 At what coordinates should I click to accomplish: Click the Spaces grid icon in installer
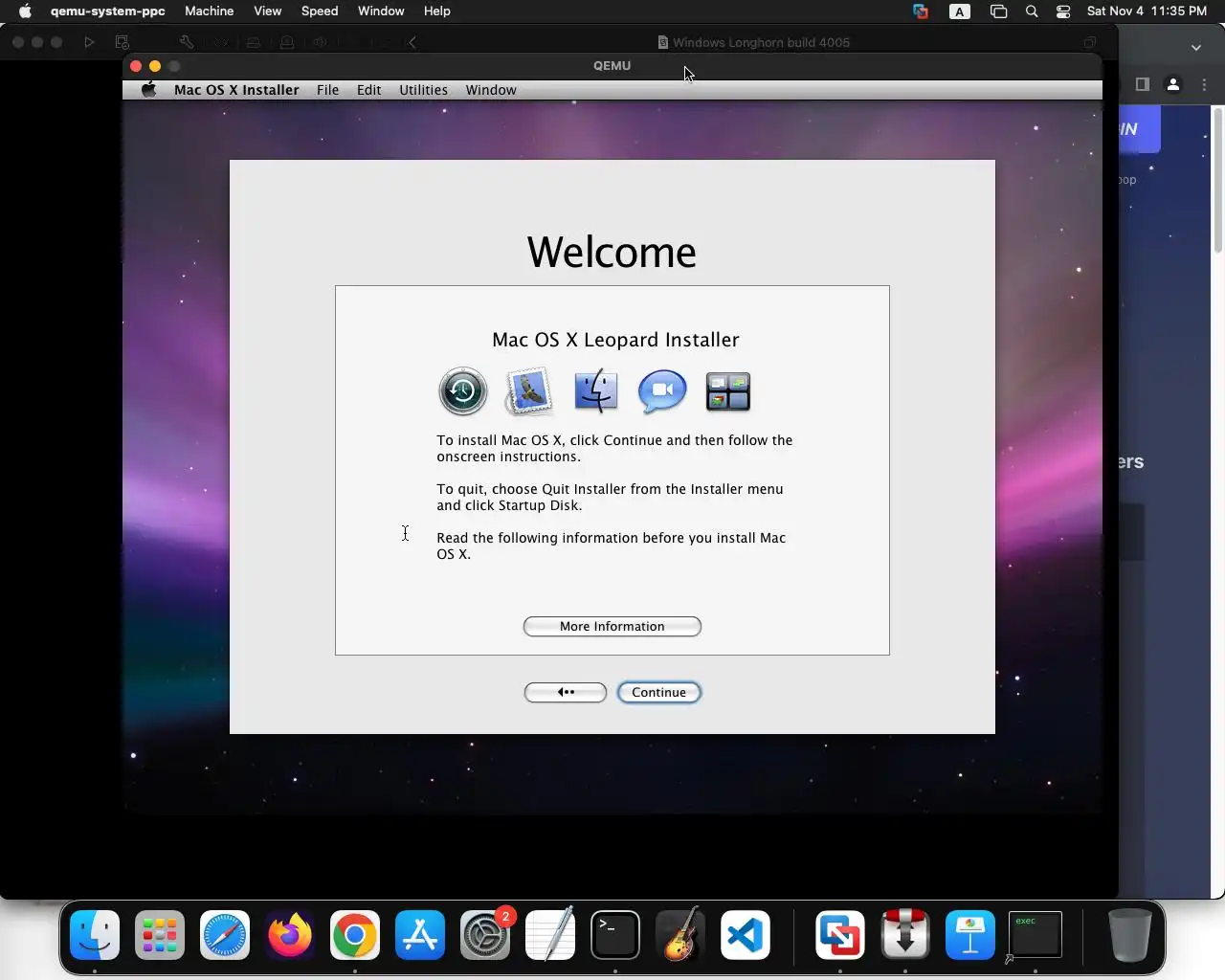(728, 391)
